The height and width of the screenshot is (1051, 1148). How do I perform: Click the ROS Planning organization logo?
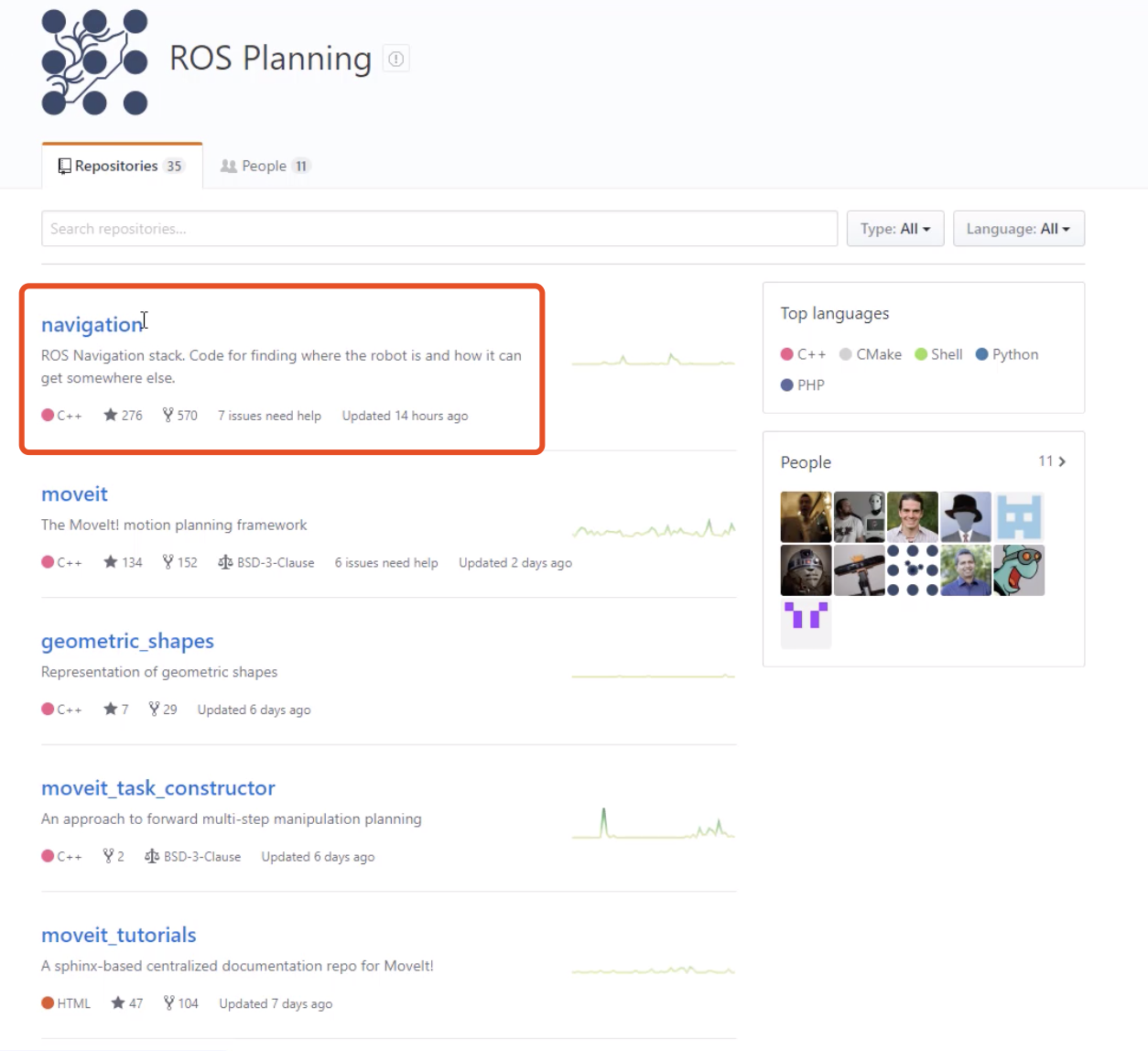click(x=95, y=62)
